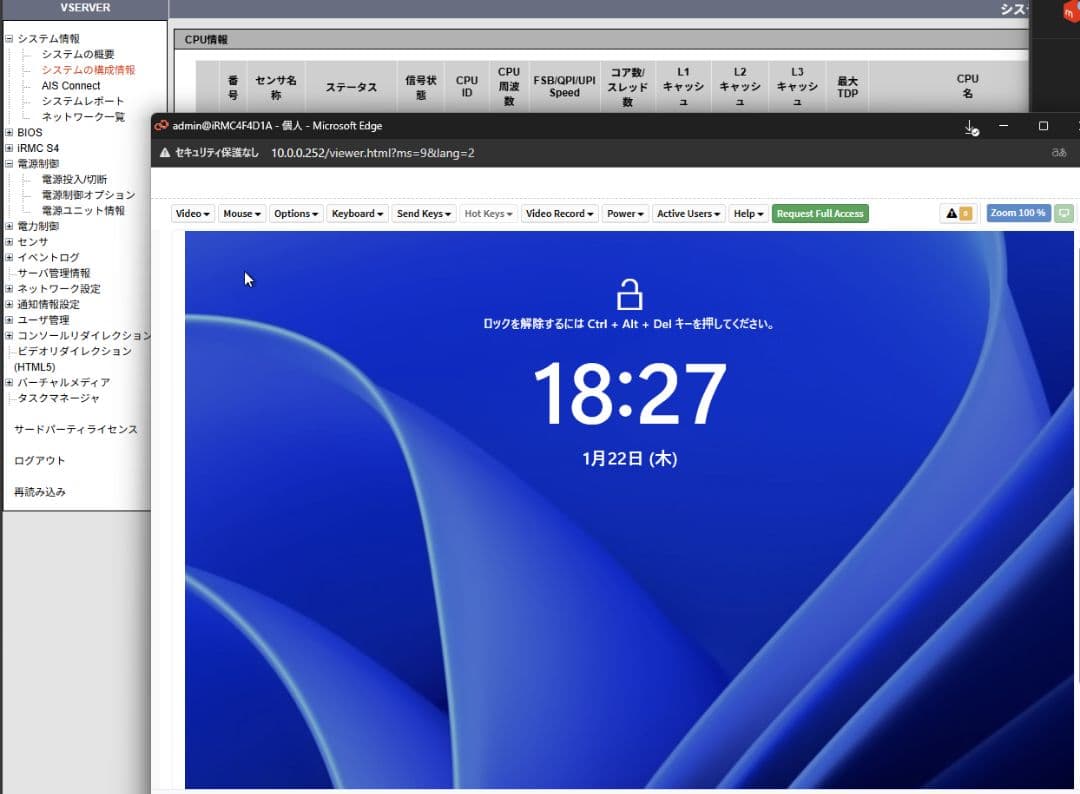Expand the バーチャルメディア node
The image size is (1080, 794).
(8, 382)
